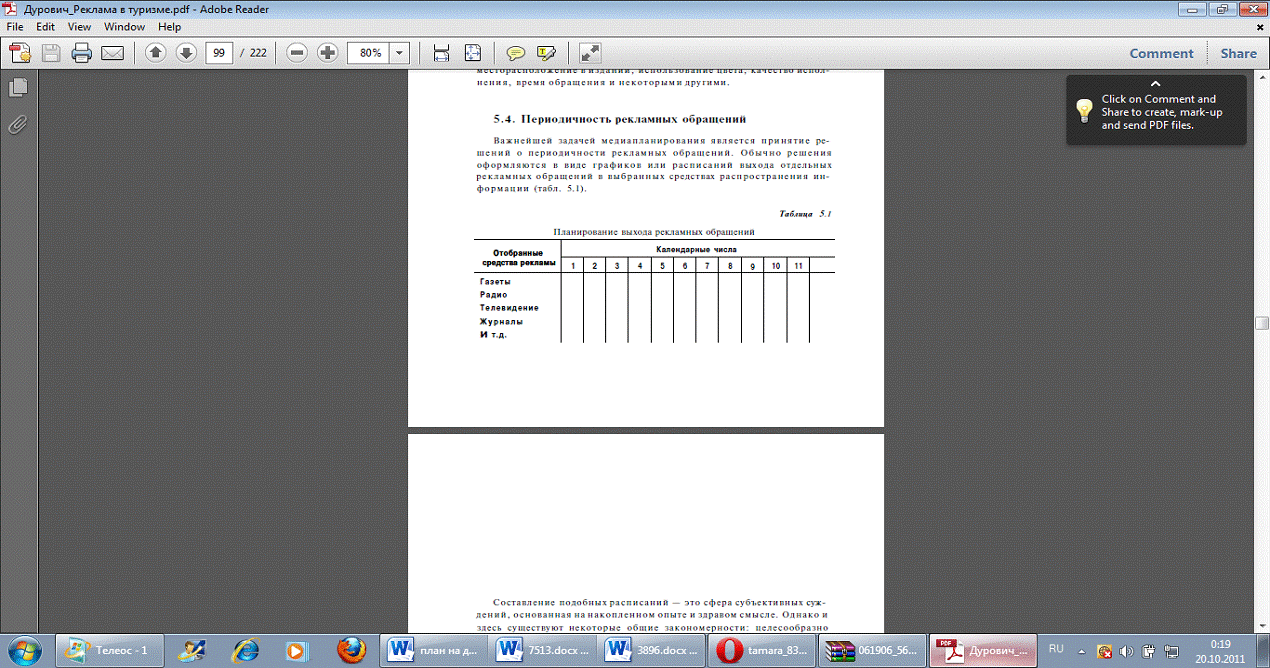This screenshot has width=1270, height=668.
Task: Go to previous page with up arrow
Action: point(155,53)
